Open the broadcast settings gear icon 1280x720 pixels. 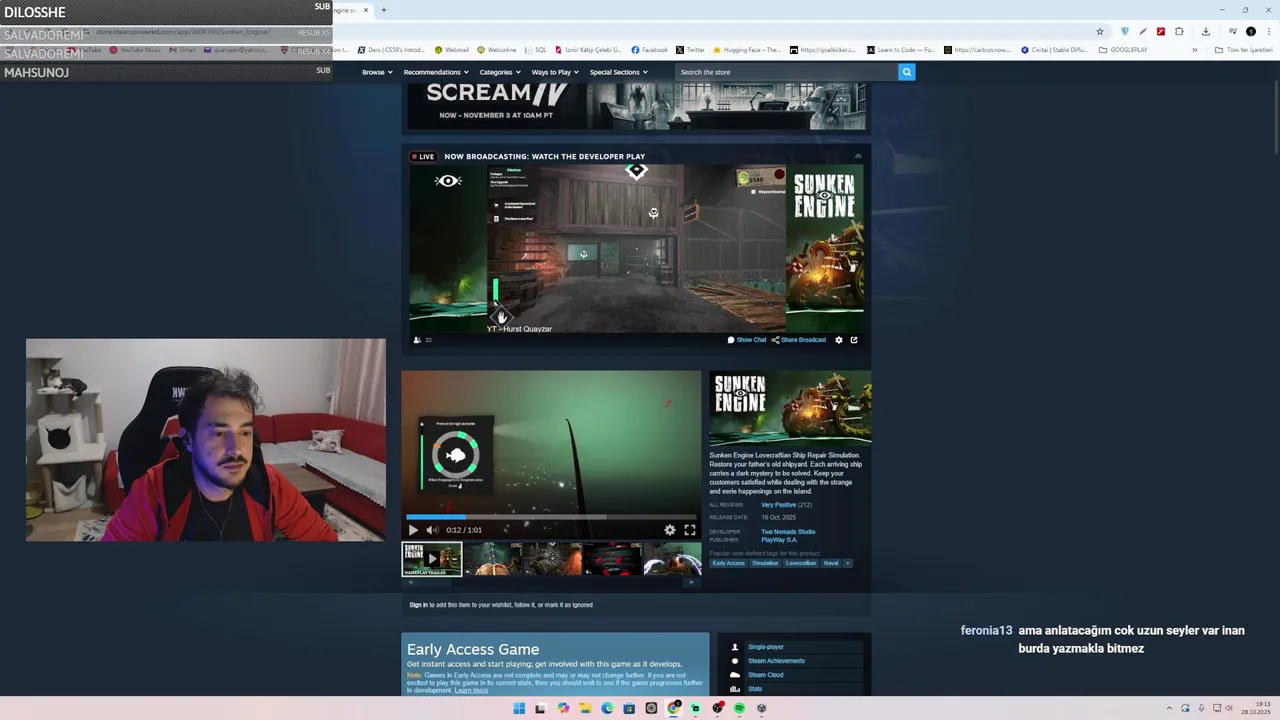point(839,340)
